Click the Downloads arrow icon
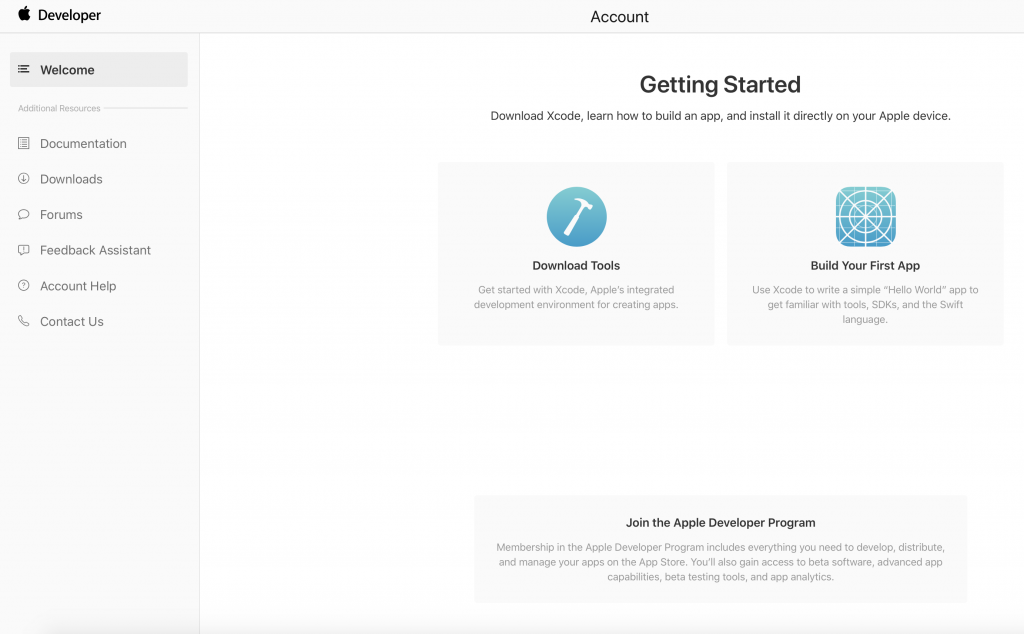 click(24, 178)
